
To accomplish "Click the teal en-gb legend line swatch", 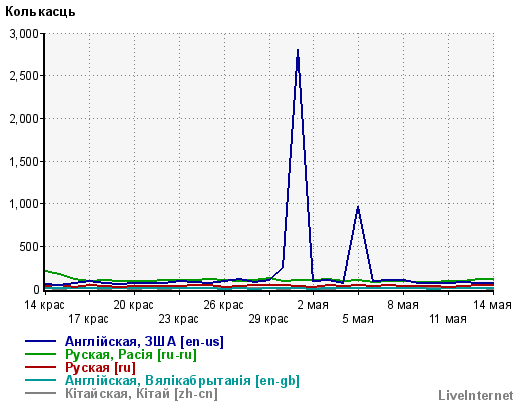I will pyautogui.click(x=40, y=380).
